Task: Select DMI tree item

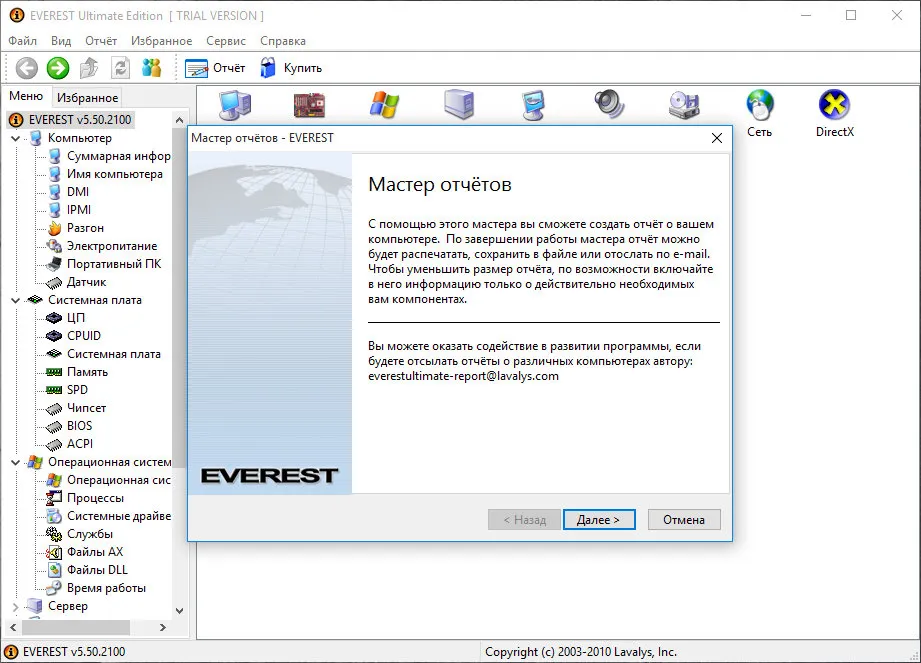Action: (69, 192)
